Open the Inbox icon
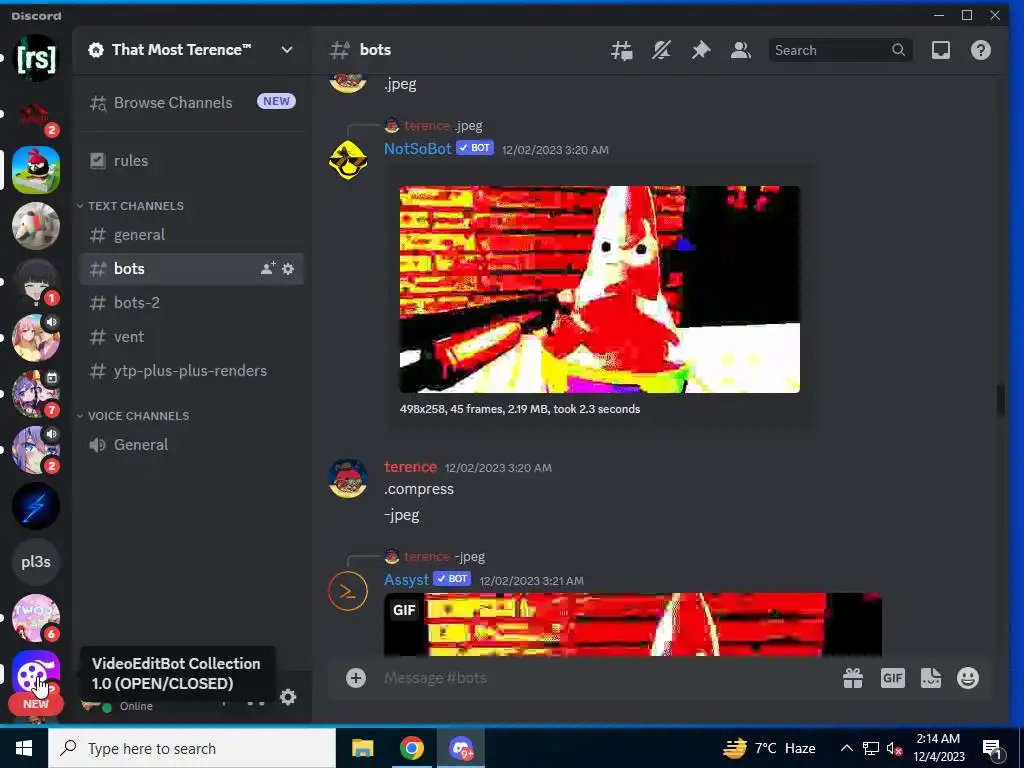 tap(940, 50)
